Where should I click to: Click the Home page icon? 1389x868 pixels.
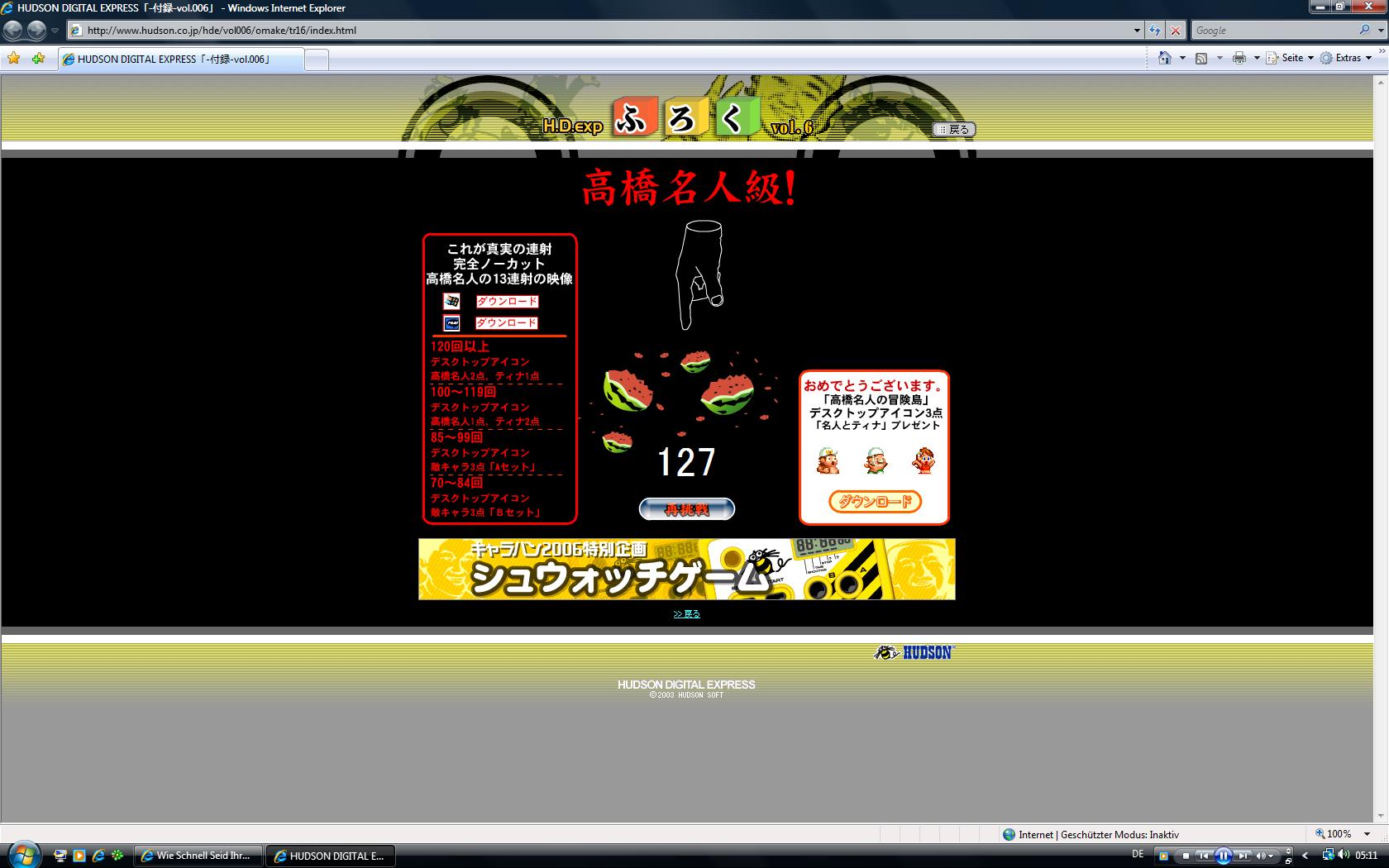(x=1165, y=58)
